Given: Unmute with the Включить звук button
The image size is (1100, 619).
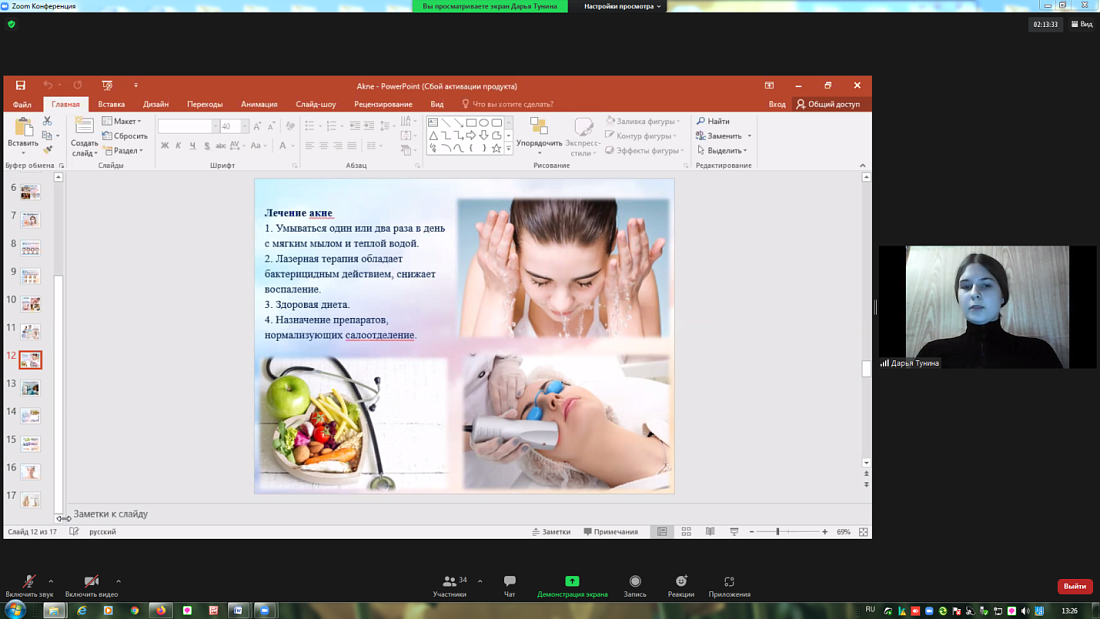Looking at the screenshot, I should coord(29,582).
